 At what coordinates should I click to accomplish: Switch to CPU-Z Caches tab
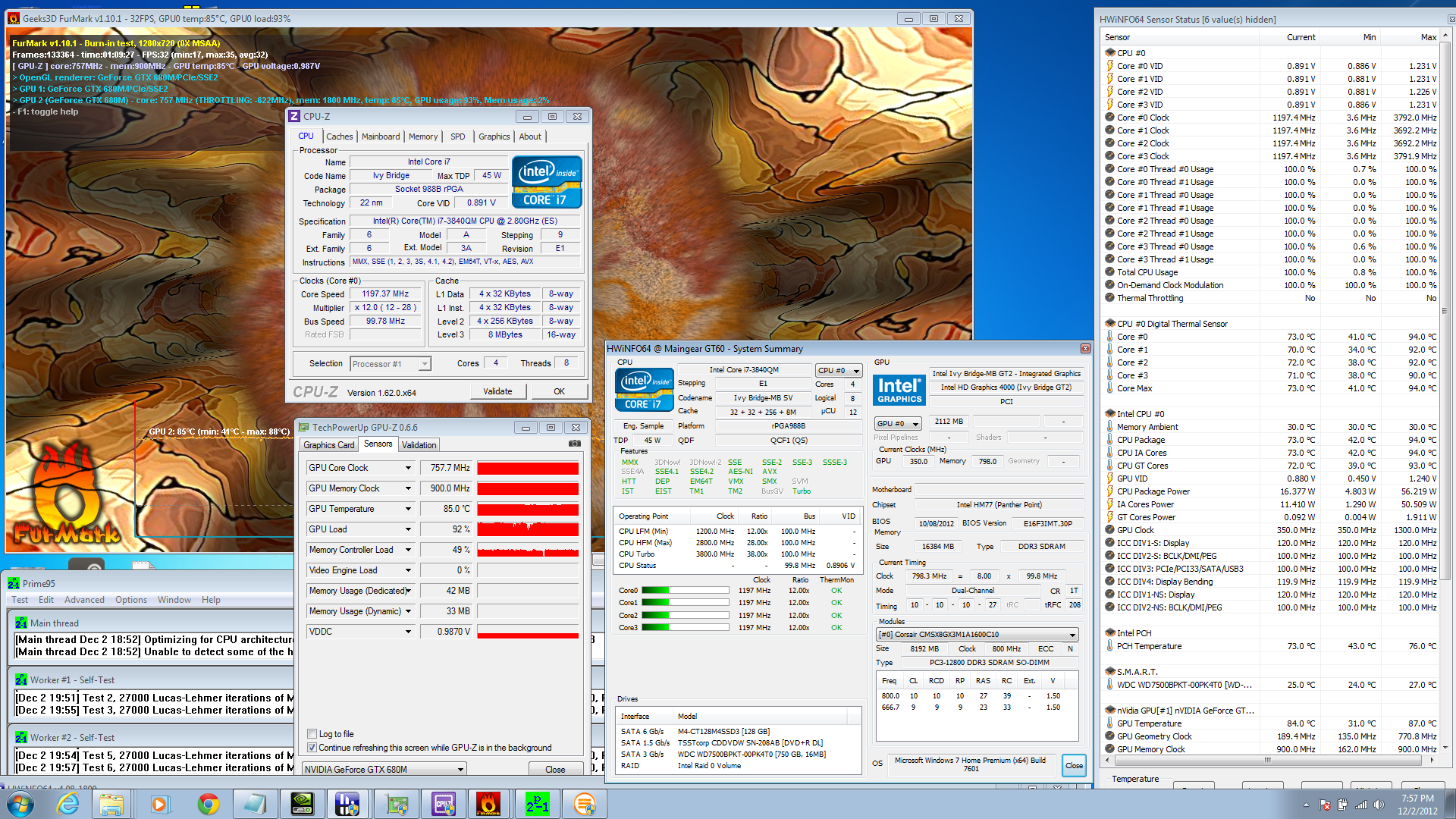339,136
